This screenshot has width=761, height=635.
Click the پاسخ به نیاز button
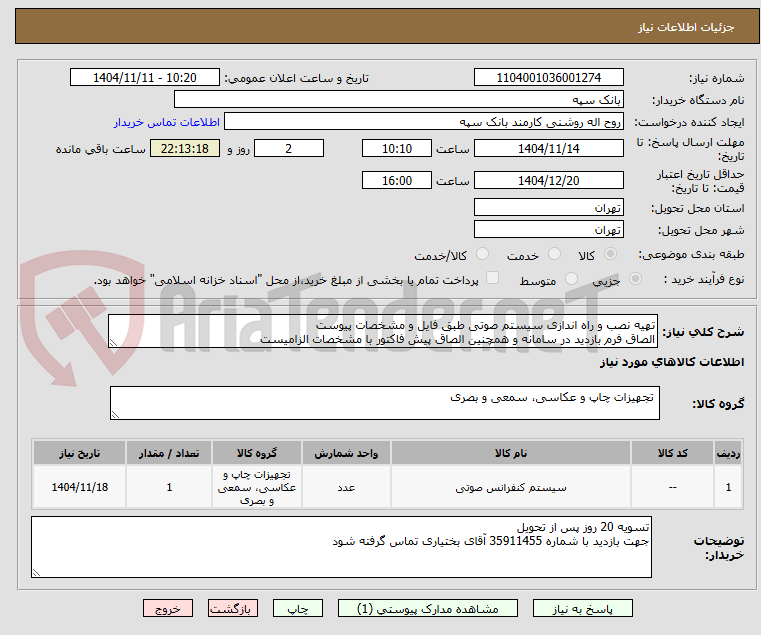click(x=582, y=608)
